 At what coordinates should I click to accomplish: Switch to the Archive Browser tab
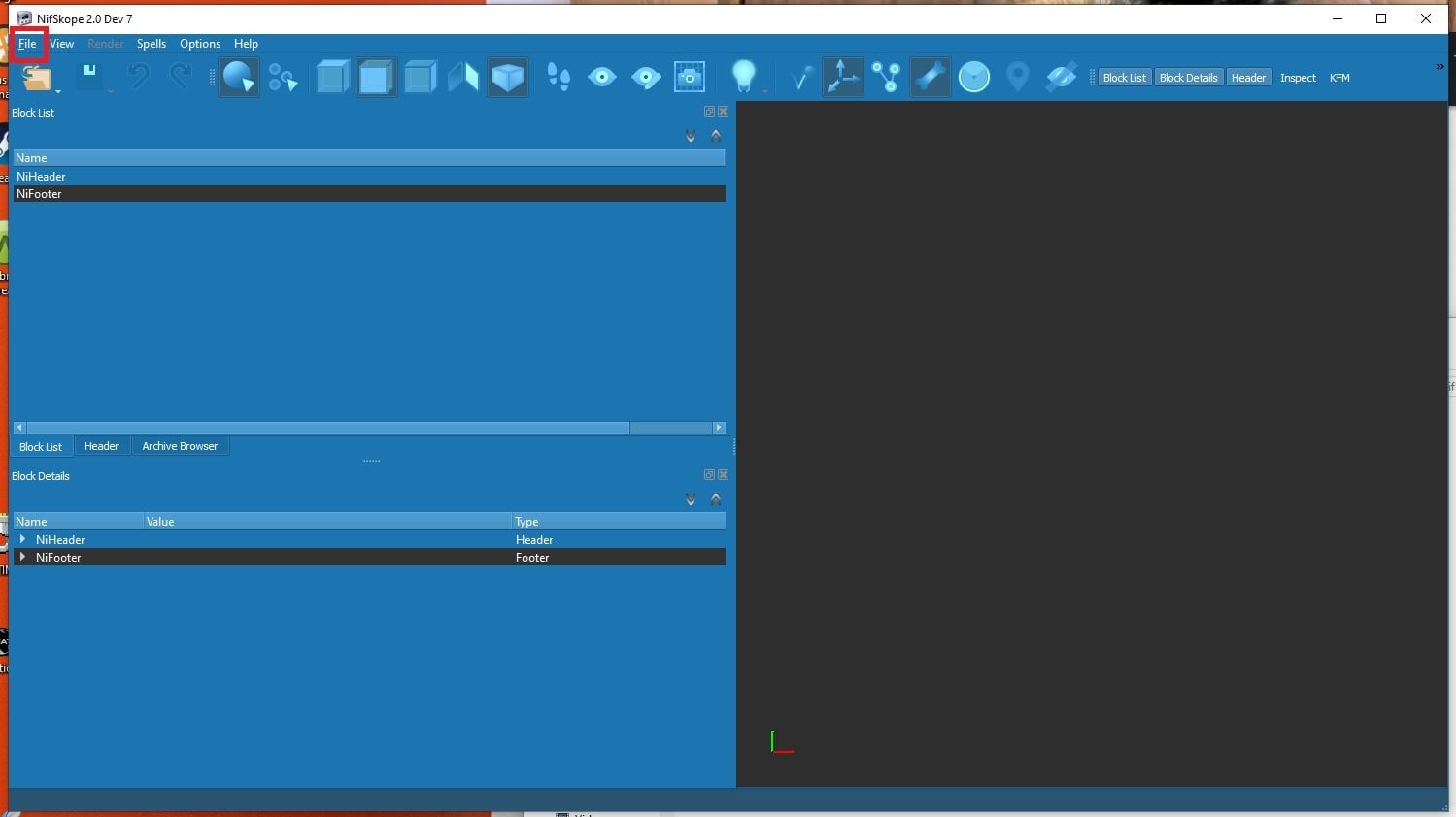(180, 446)
